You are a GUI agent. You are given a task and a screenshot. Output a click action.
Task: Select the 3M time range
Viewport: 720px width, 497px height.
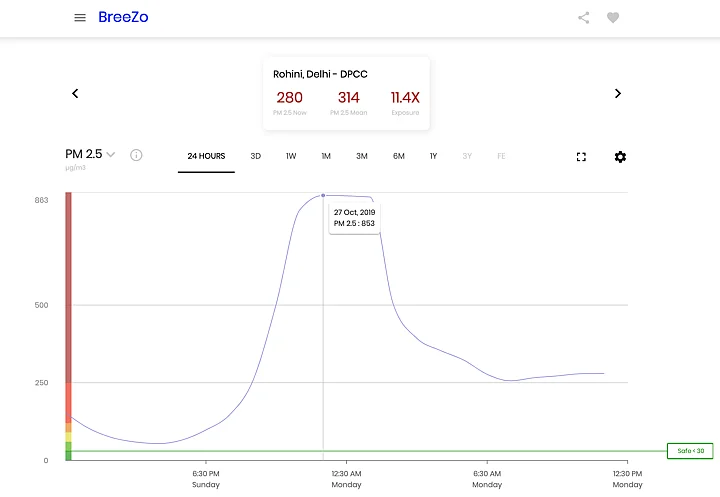click(362, 156)
